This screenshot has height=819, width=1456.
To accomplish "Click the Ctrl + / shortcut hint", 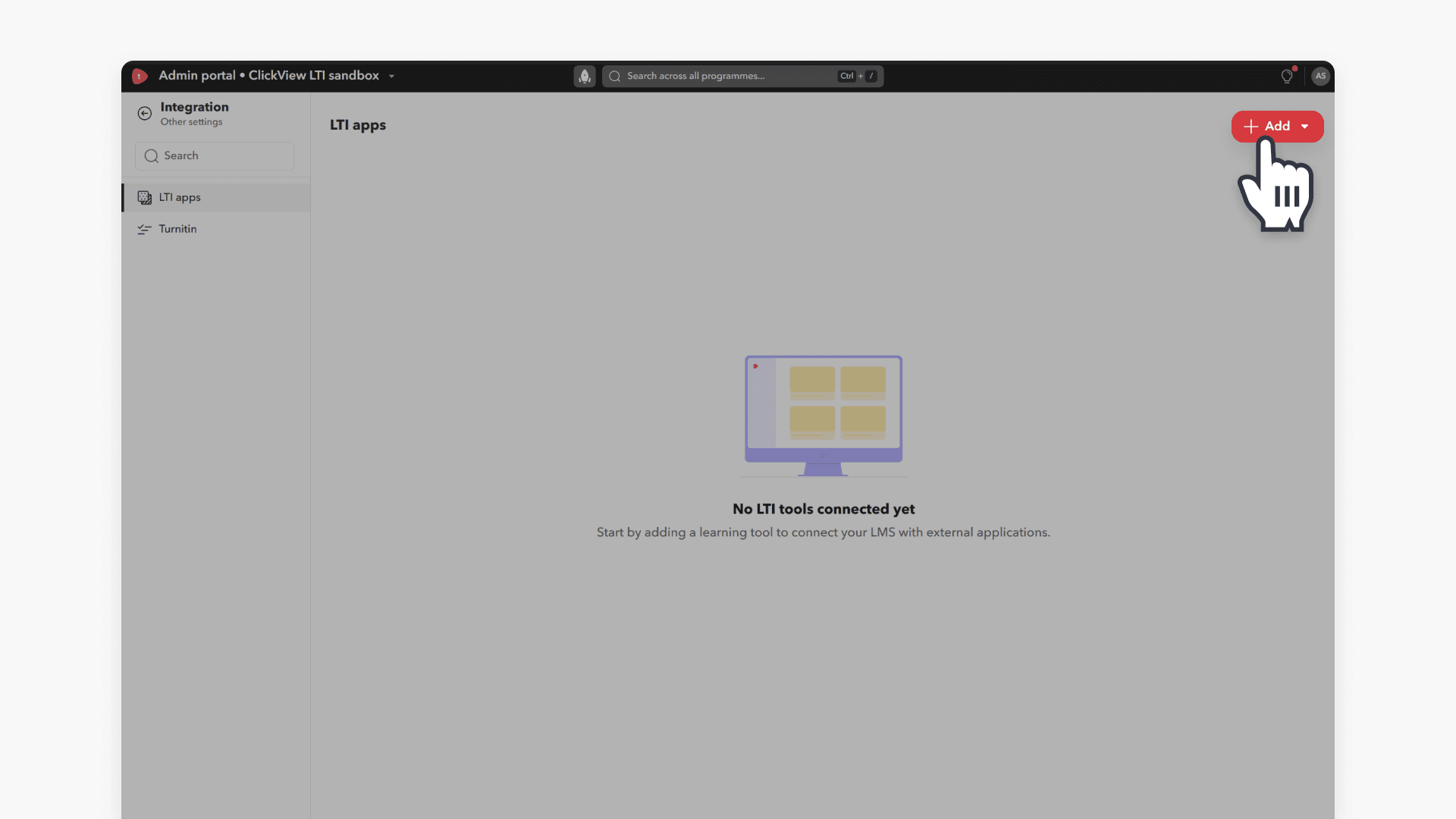I will pos(858,76).
